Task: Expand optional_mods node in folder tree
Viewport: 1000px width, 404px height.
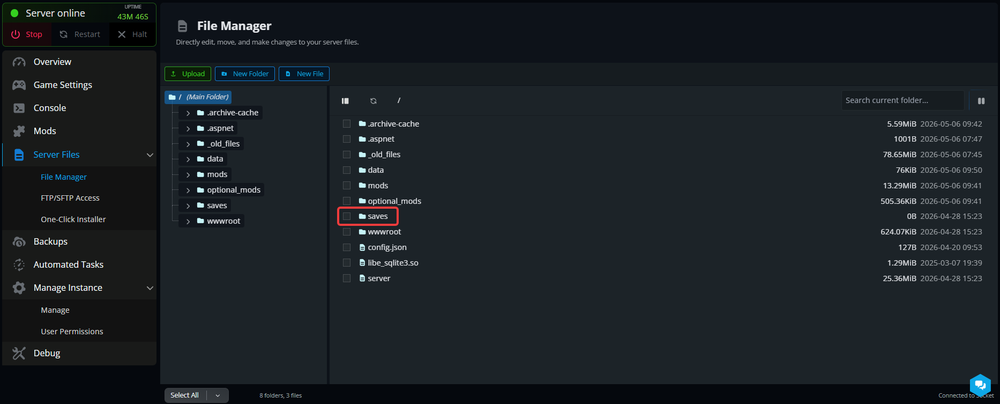Action: point(188,190)
